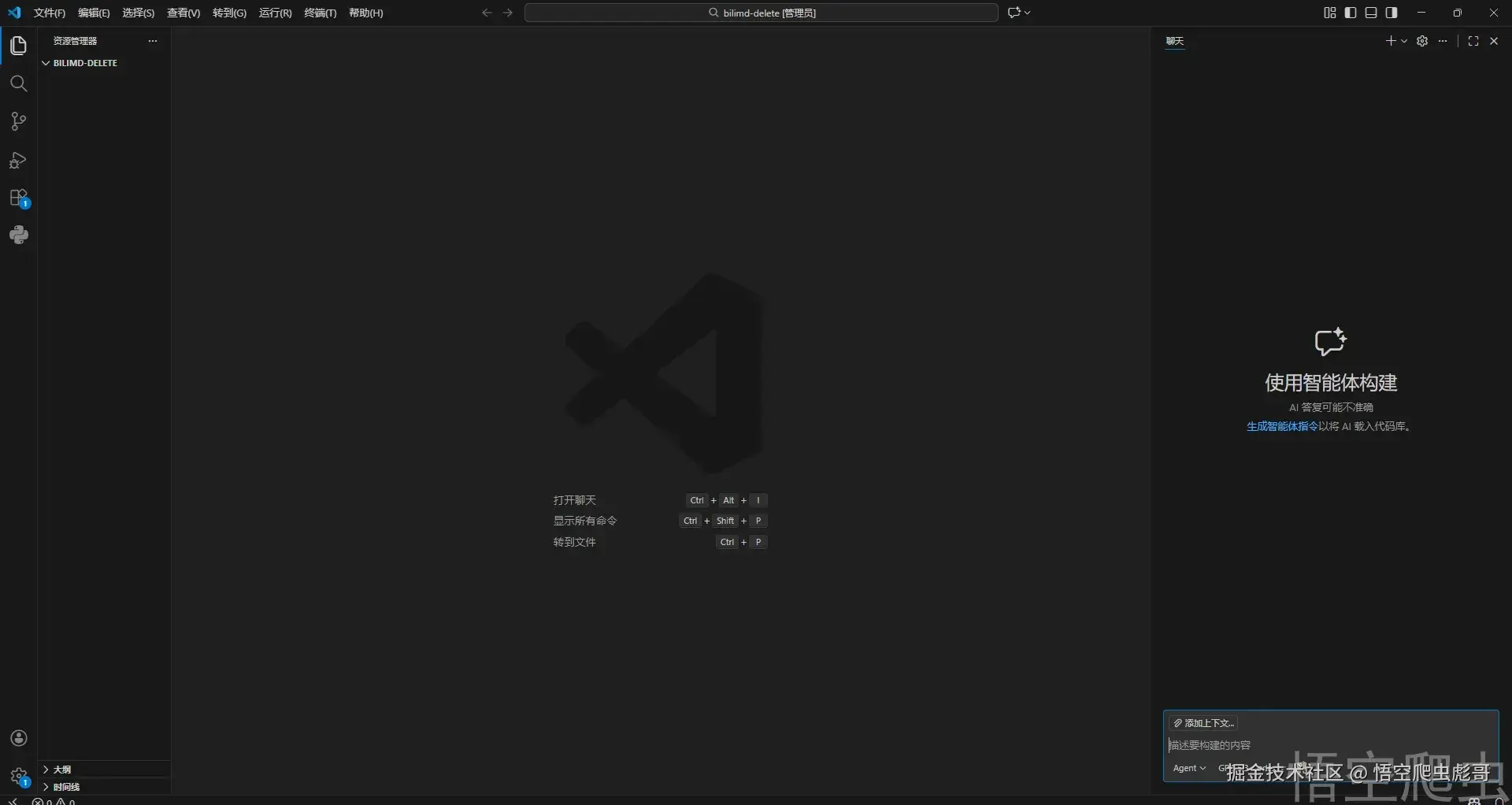Close the 聊天 chat panel

(x=1494, y=41)
